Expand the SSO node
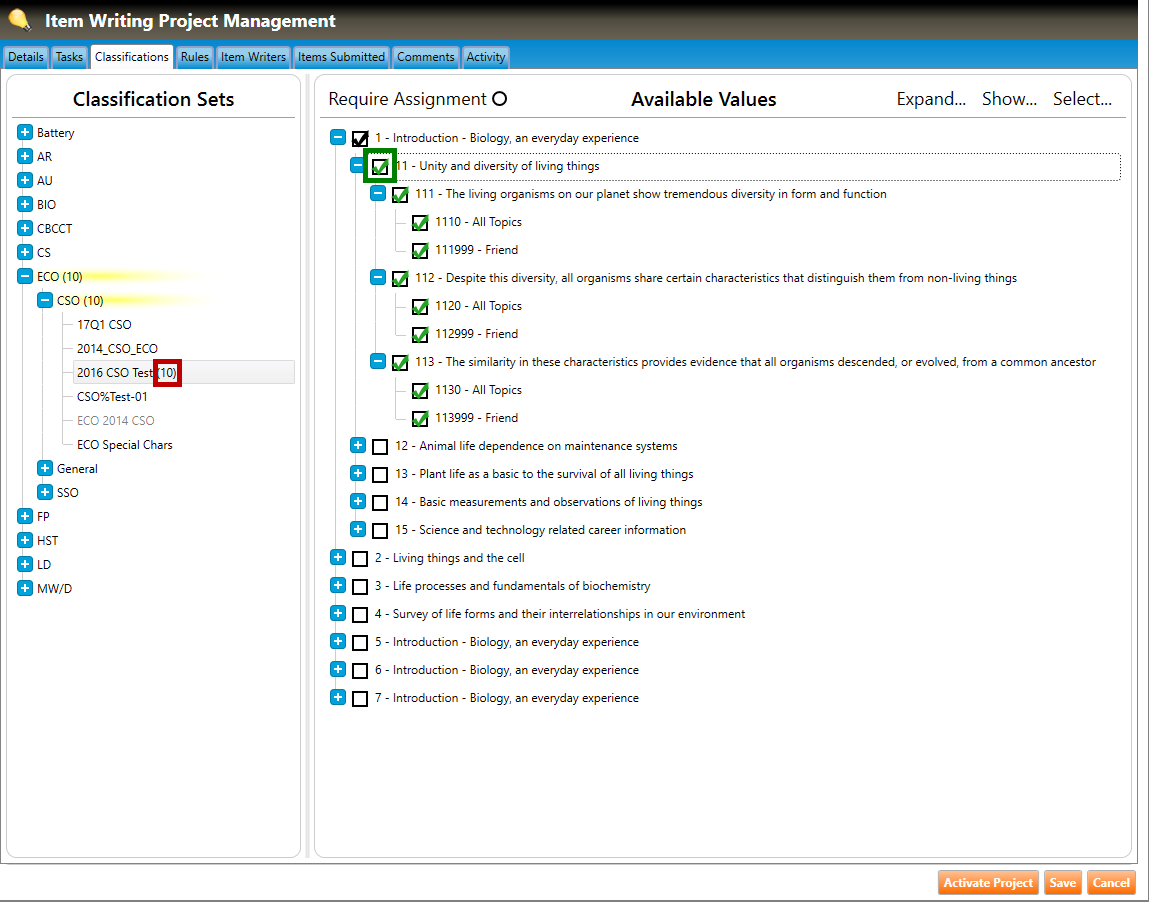This screenshot has width=1149, height=902. pos(45,492)
